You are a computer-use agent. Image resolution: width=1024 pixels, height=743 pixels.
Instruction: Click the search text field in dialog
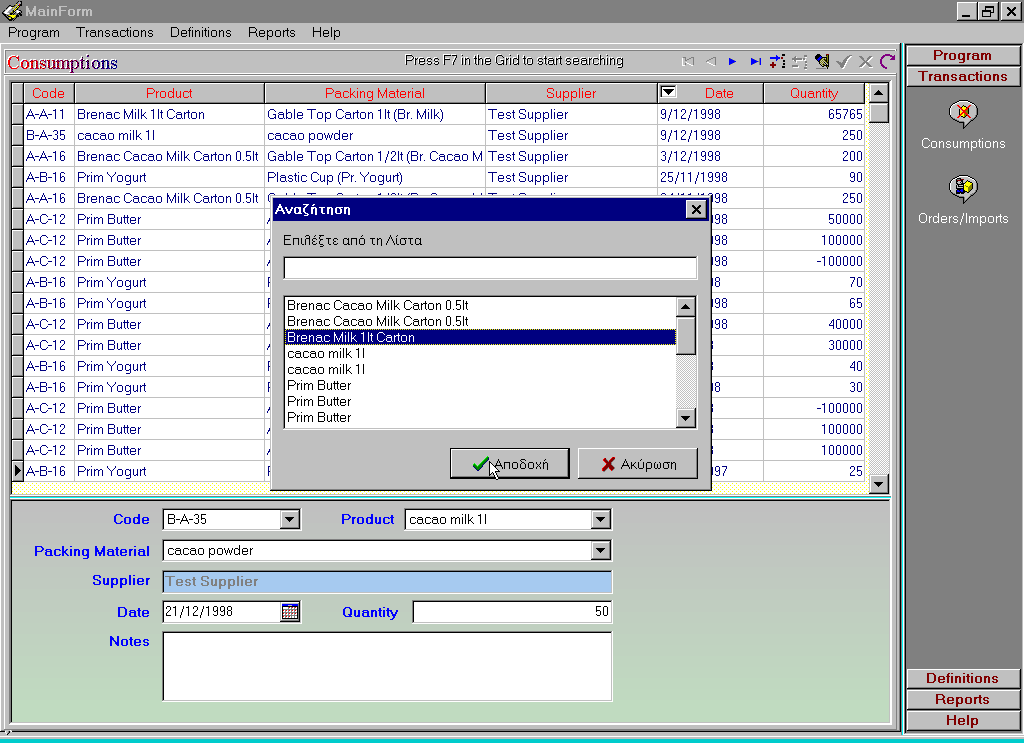click(x=490, y=268)
